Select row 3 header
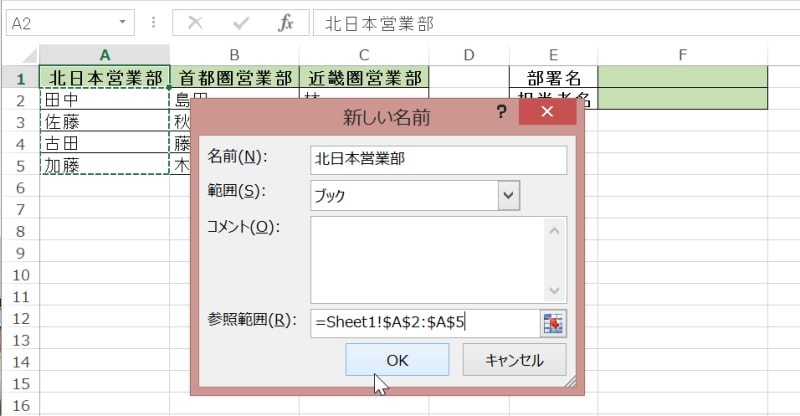800x416 pixels. click(20, 122)
